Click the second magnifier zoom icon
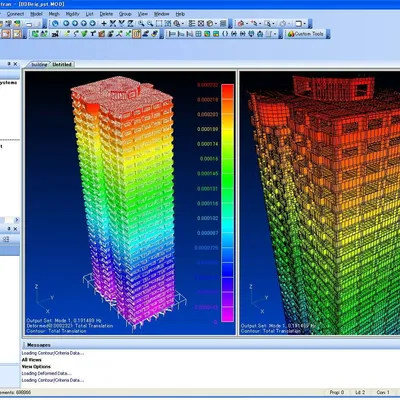This screenshot has width=400, height=400. (x=150, y=23)
